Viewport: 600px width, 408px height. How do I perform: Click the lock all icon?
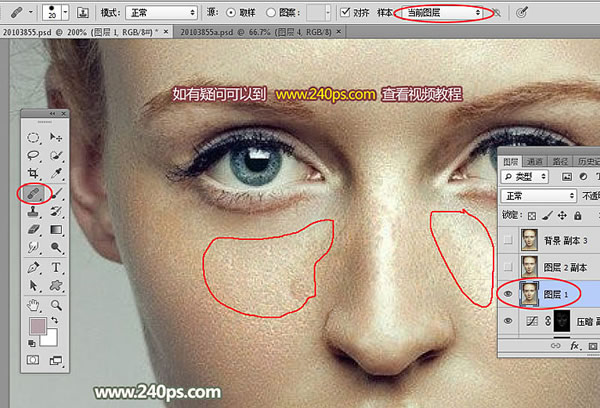pos(577,215)
